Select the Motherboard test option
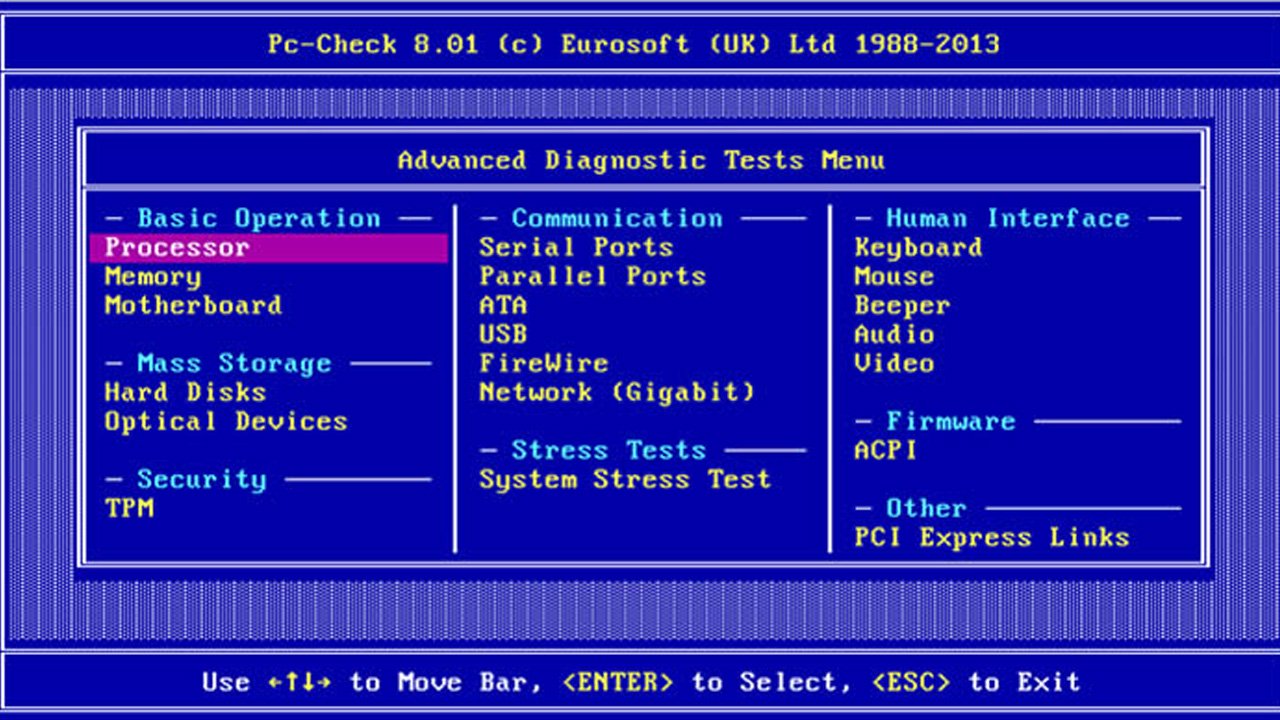The height and width of the screenshot is (720, 1280). [192, 305]
